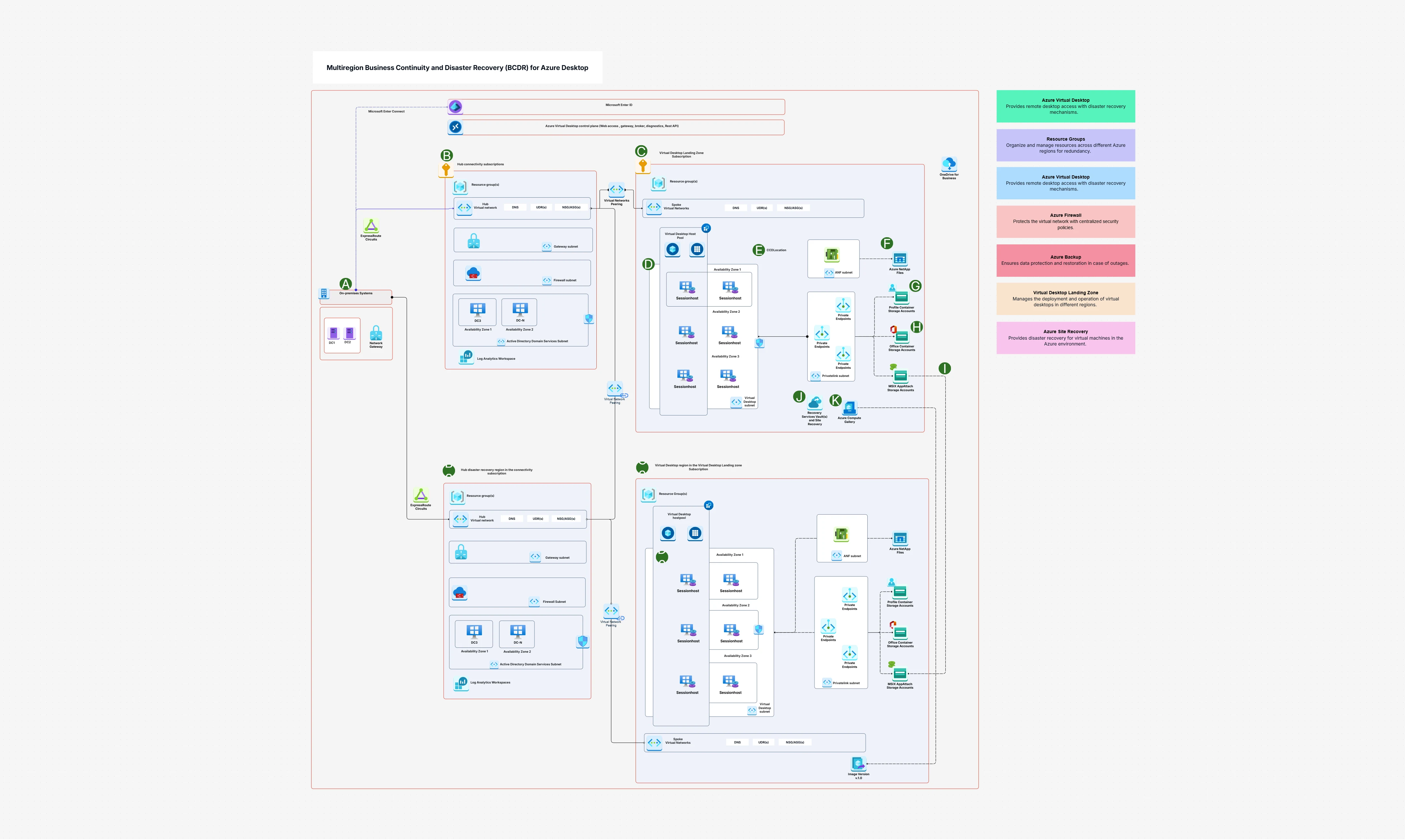Viewport: 1405px width, 840px height.
Task: Click the green marker D beside the host pool
Action: tap(649, 264)
